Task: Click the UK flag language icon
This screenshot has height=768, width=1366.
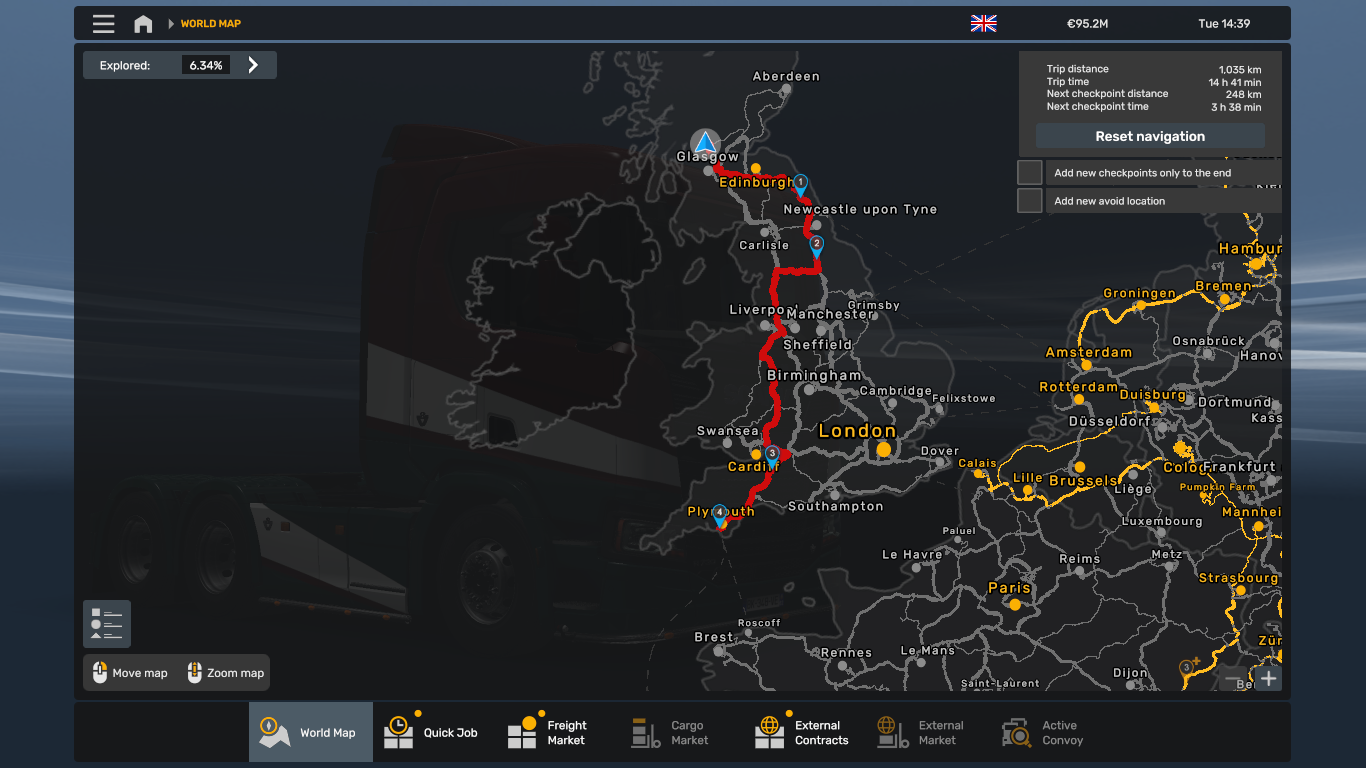Action: coord(983,24)
